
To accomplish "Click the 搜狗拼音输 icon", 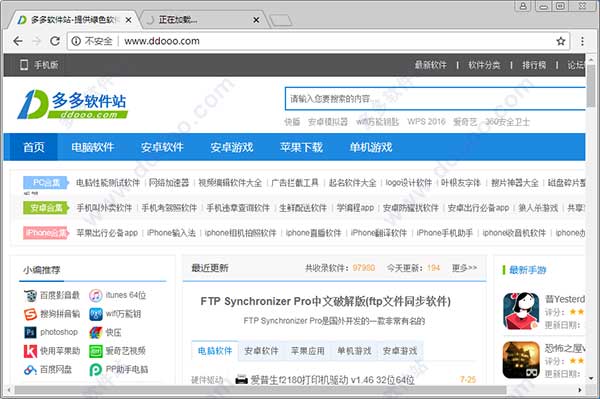I will coord(30,314).
